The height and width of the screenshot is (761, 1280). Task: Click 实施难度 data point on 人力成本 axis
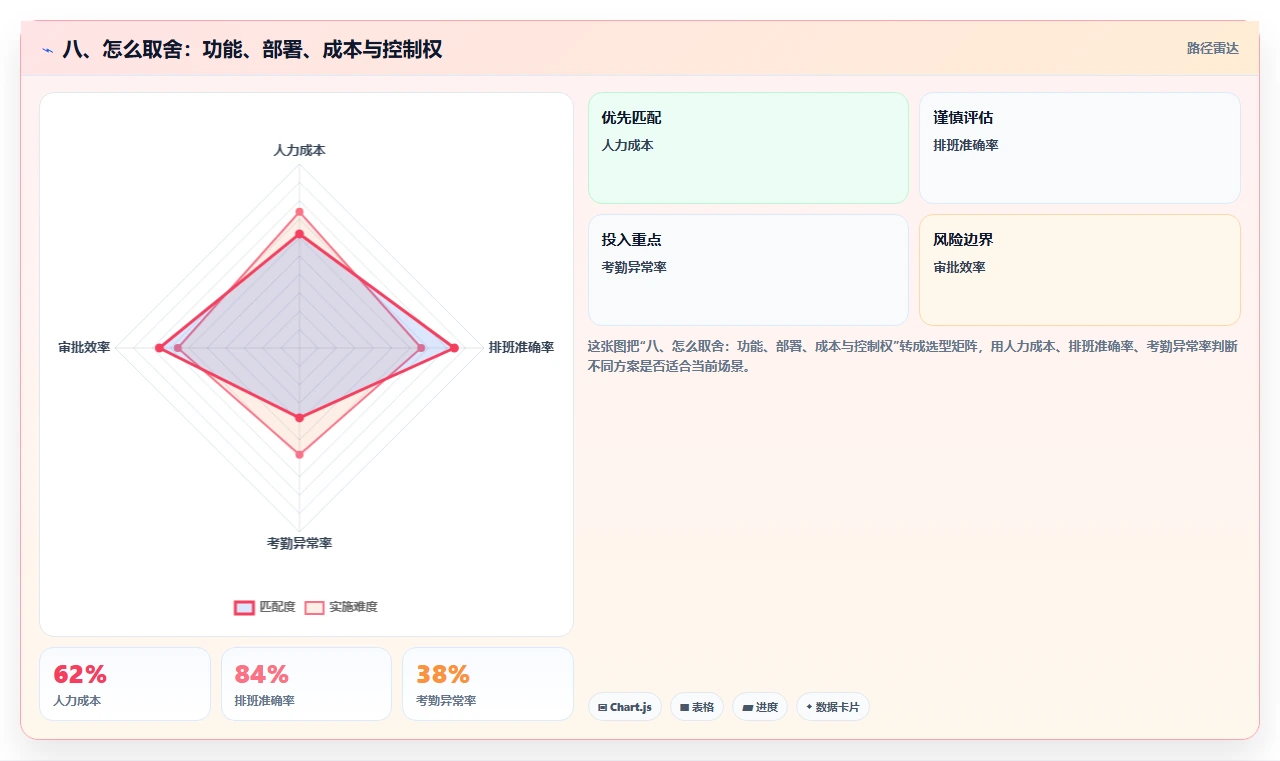299,212
